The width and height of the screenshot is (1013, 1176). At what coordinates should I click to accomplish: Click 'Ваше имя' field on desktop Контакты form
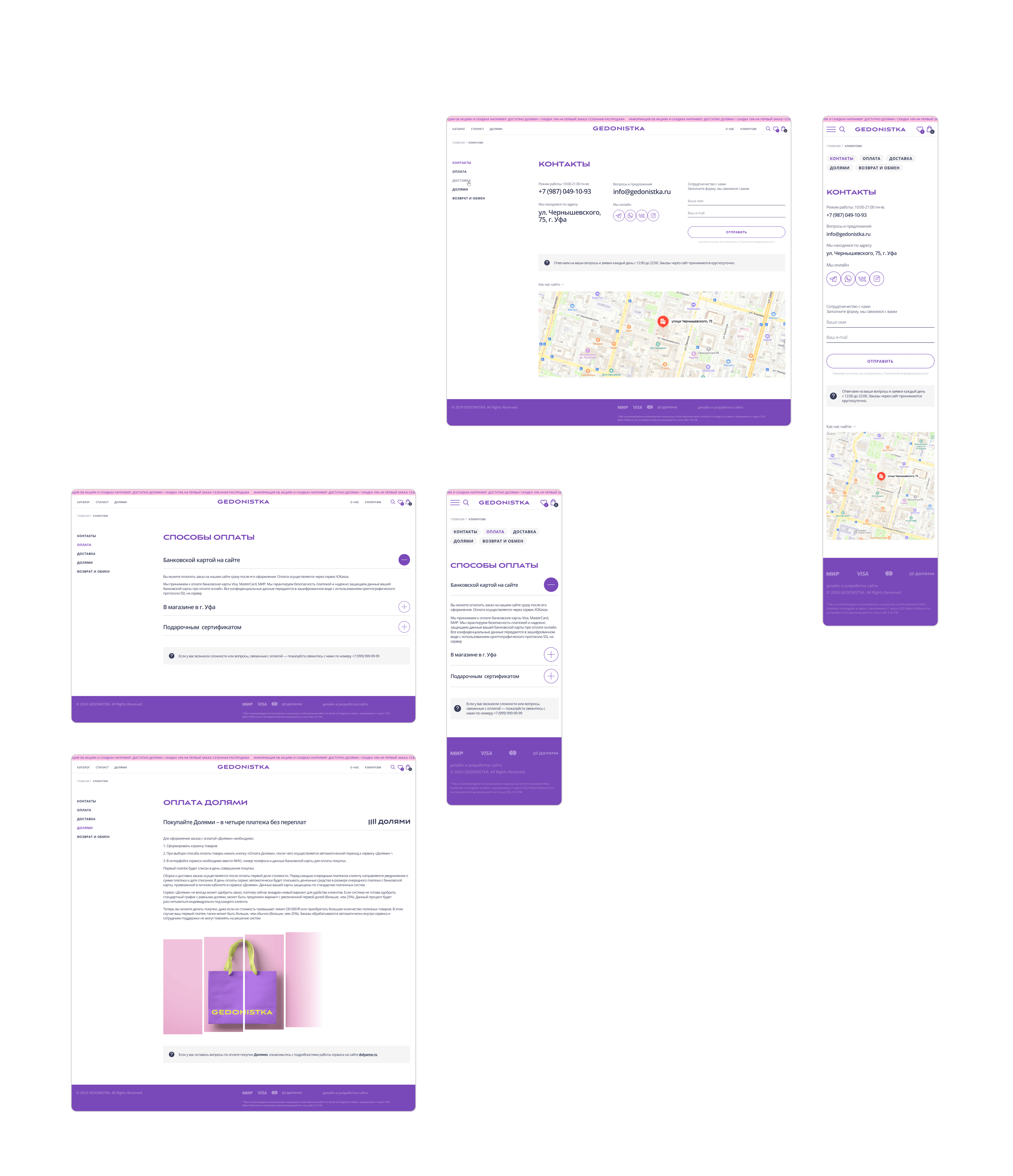736,201
